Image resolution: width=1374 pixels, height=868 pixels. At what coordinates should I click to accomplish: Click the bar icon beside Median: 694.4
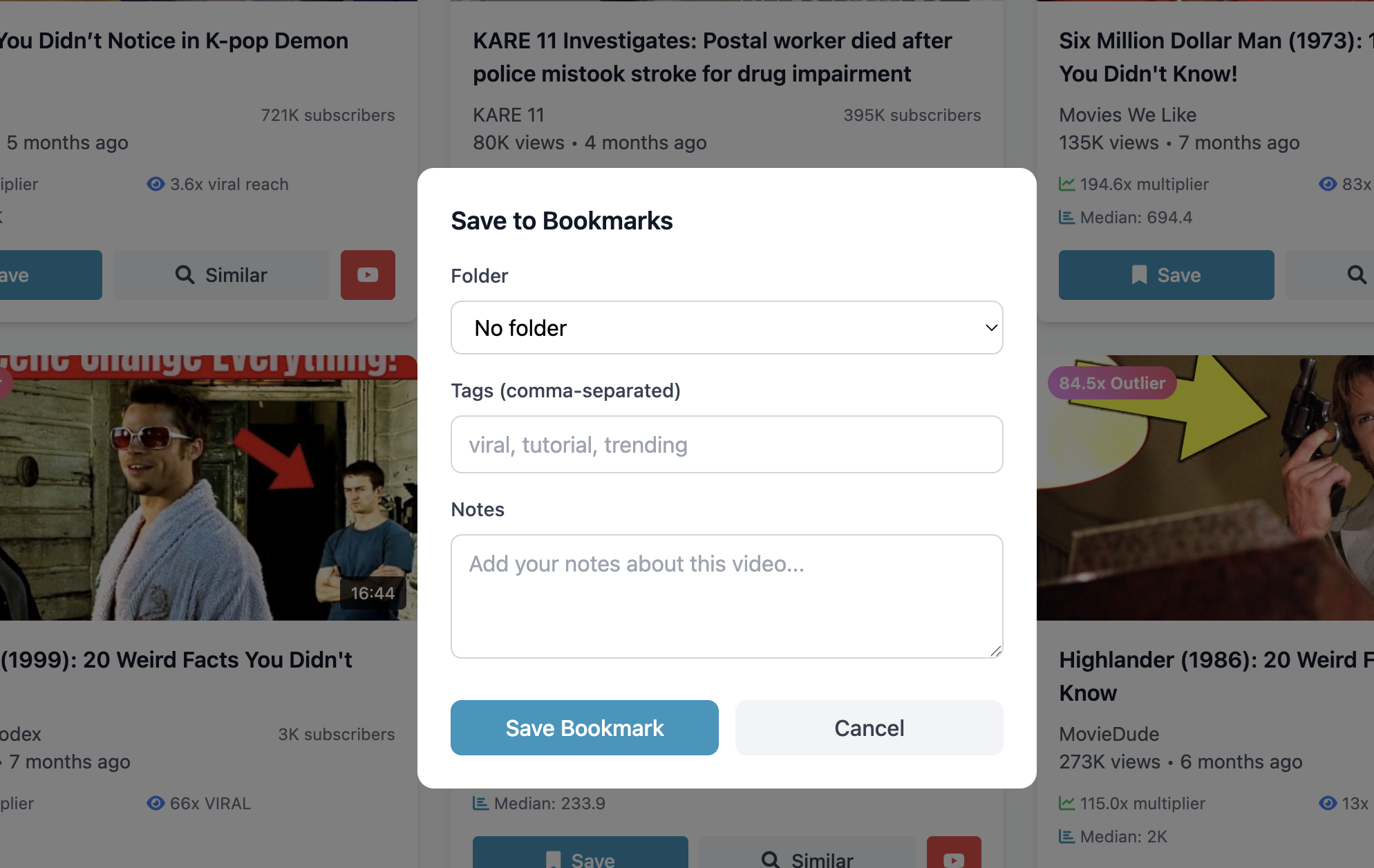point(1067,218)
